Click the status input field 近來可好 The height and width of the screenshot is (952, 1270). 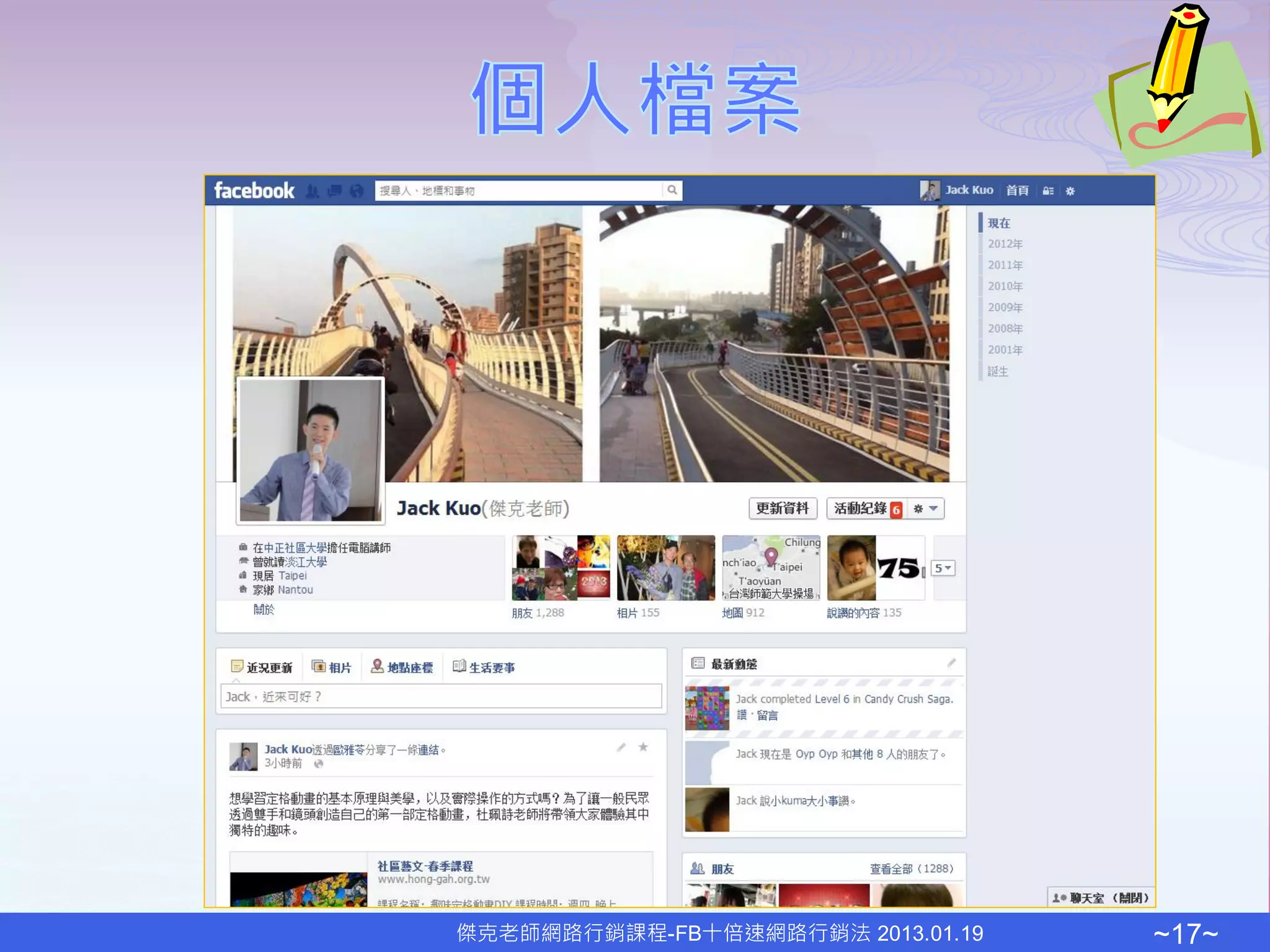[441, 696]
